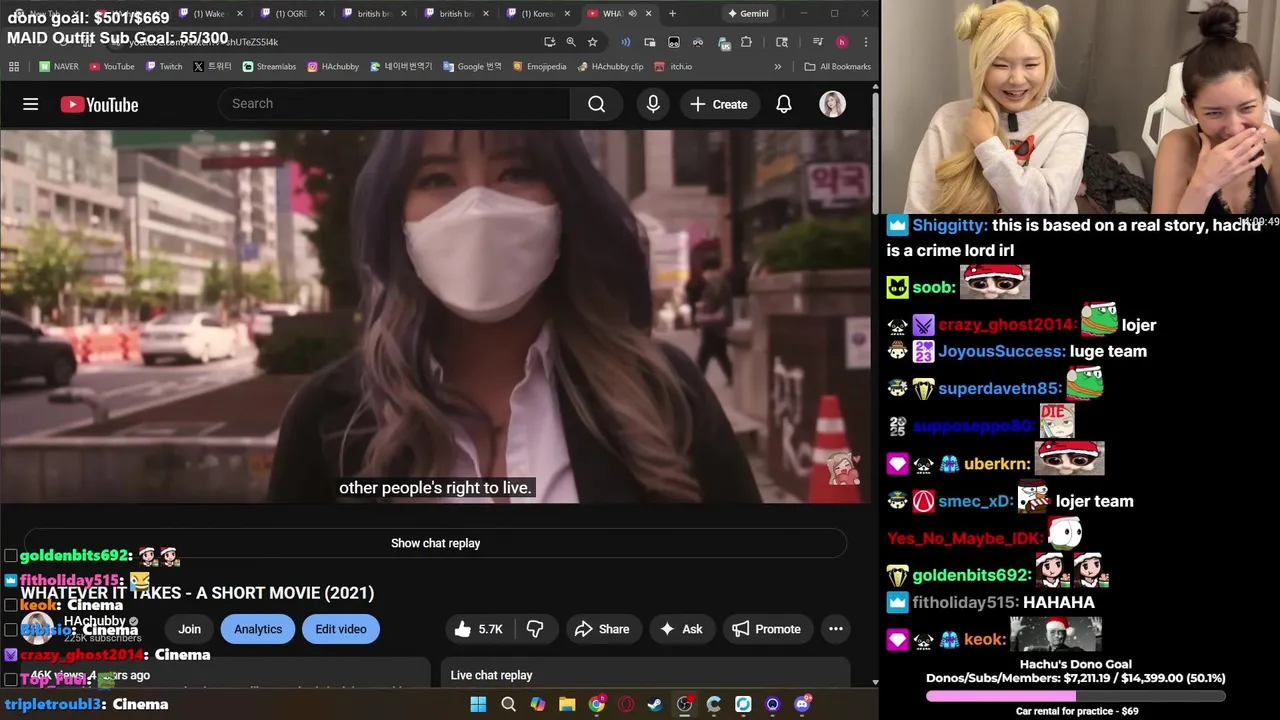Image resolution: width=1280 pixels, height=720 pixels.
Task: Open video Analytics
Action: [258, 629]
